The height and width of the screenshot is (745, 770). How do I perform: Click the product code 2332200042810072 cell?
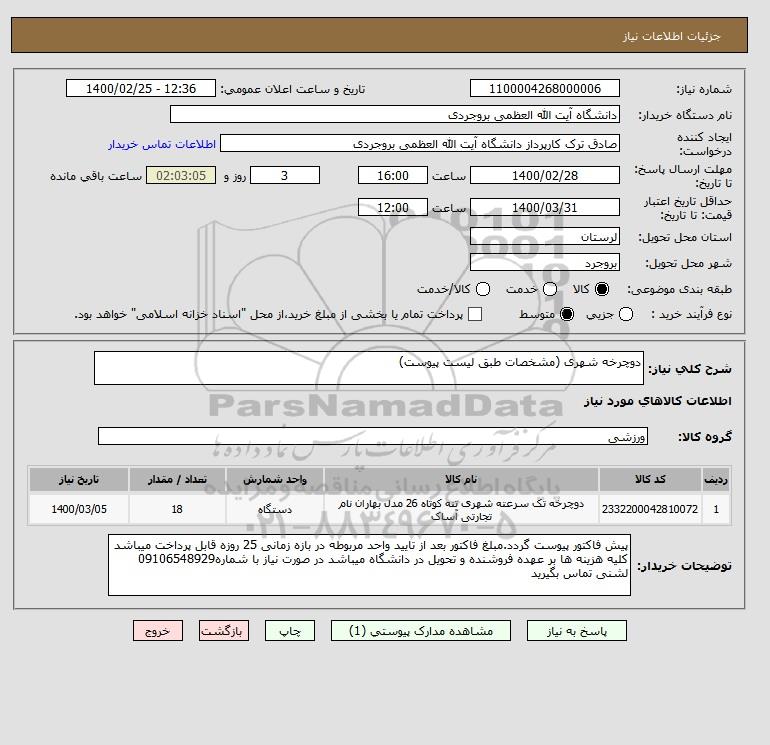point(650,509)
